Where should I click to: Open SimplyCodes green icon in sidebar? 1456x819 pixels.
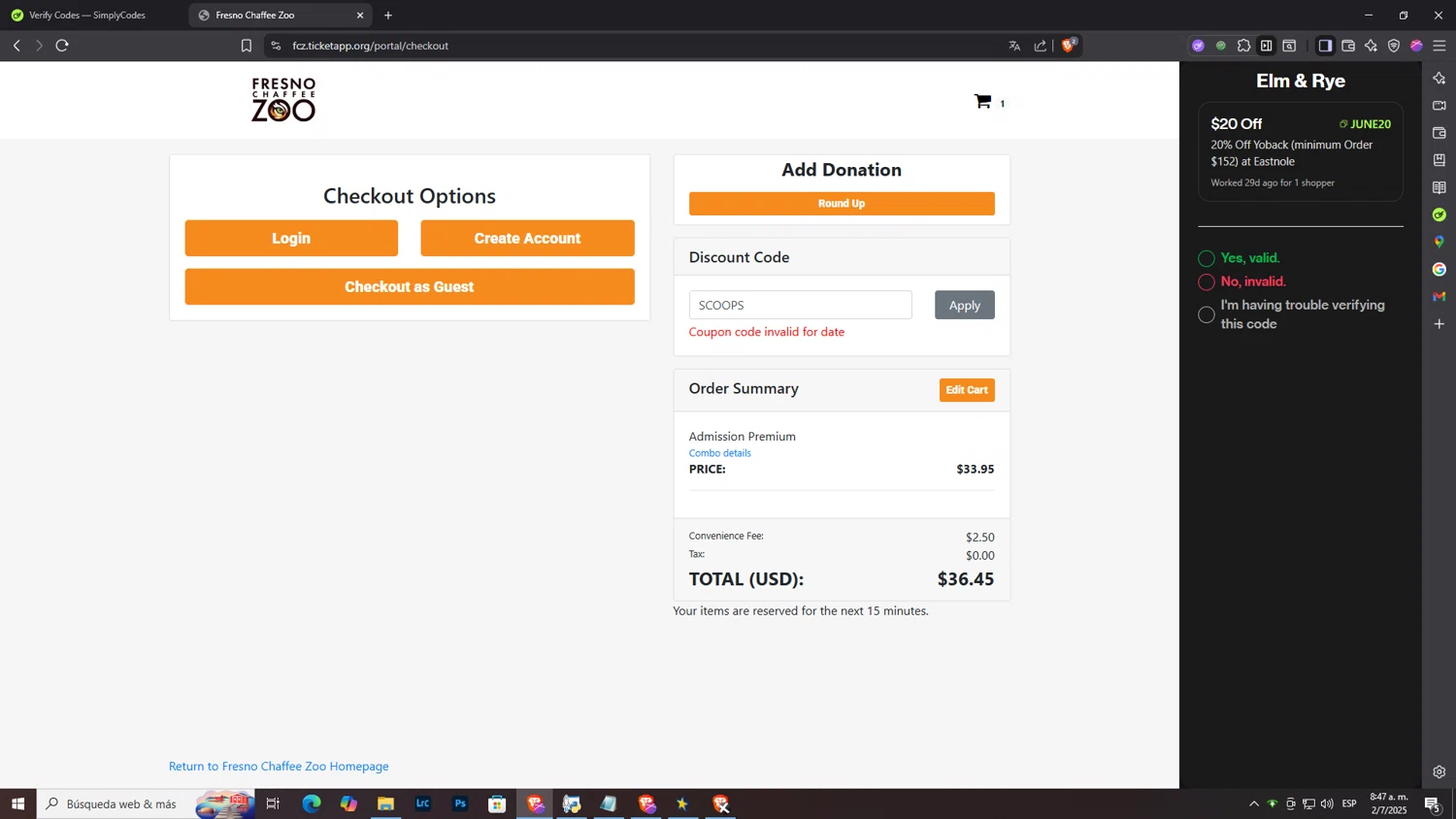(1439, 214)
